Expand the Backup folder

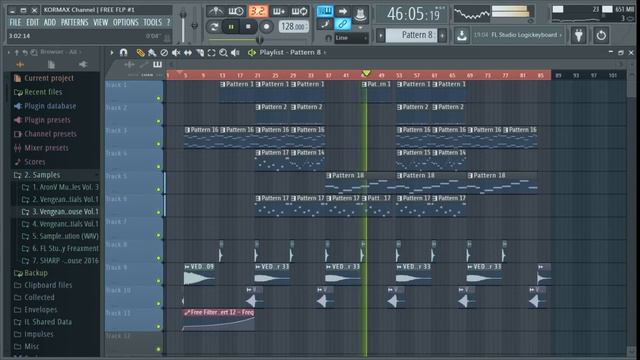(36, 273)
